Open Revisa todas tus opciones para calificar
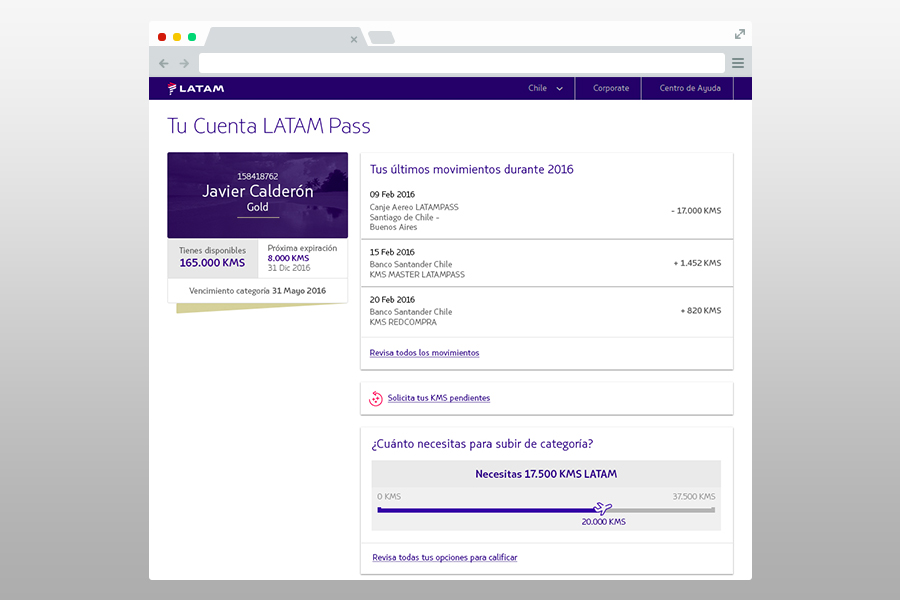This screenshot has height=600, width=900. click(445, 557)
